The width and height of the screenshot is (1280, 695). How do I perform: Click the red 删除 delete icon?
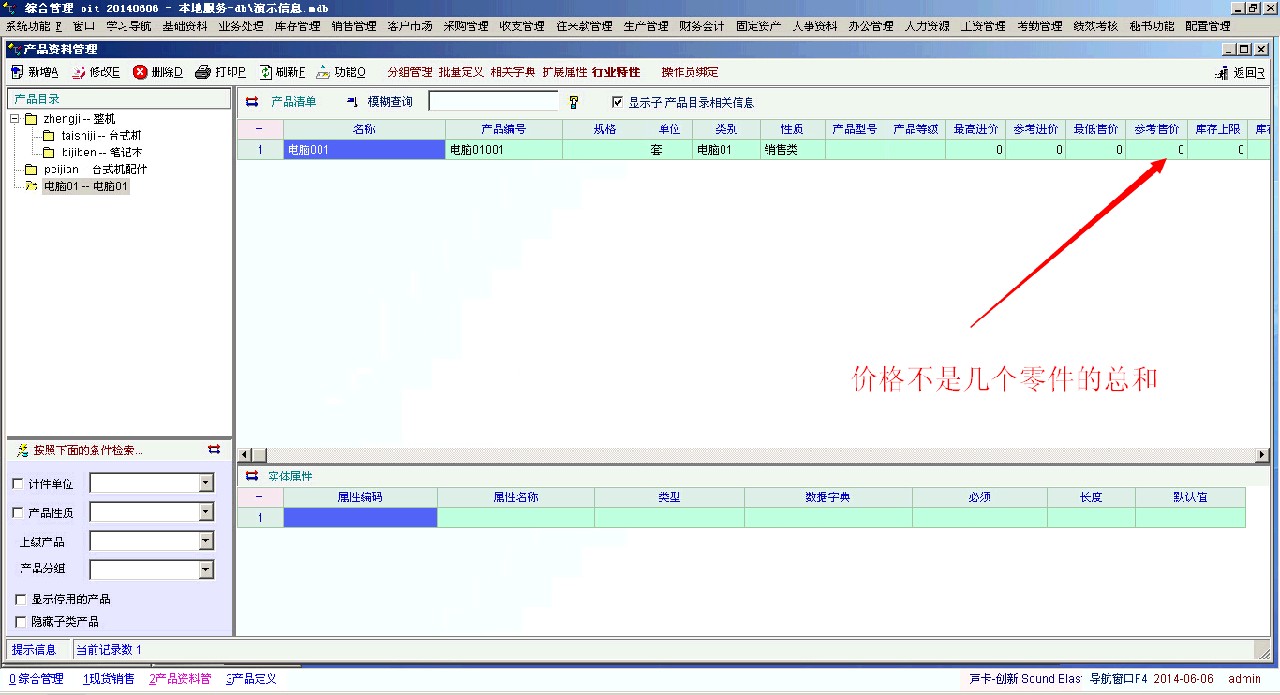140,72
